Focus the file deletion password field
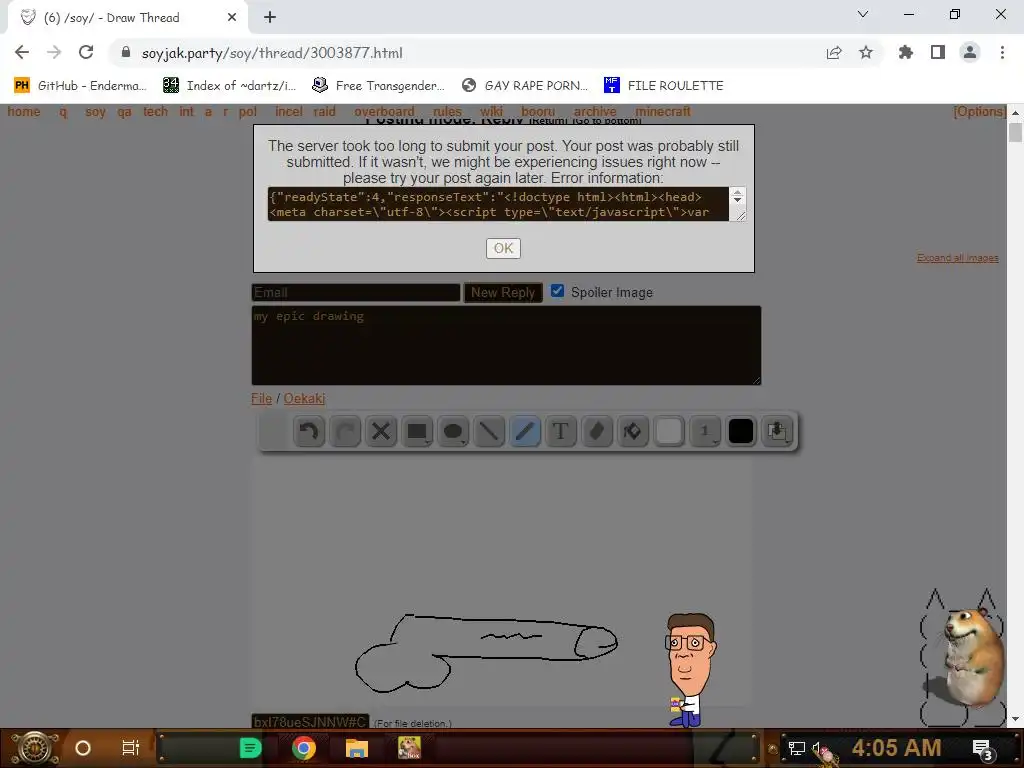The width and height of the screenshot is (1024, 768). click(x=310, y=722)
